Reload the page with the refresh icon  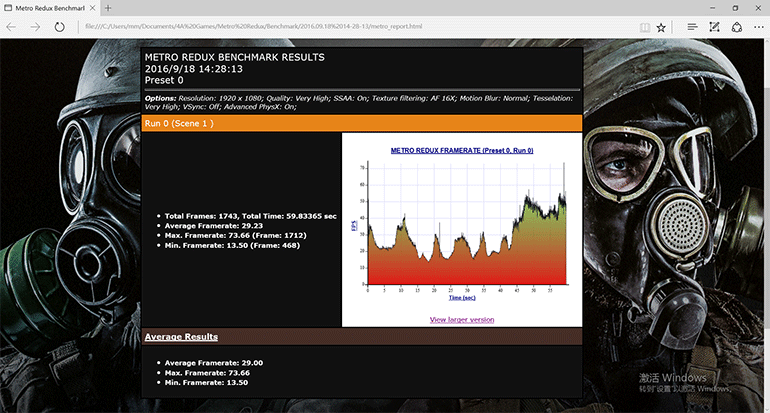[x=59, y=27]
